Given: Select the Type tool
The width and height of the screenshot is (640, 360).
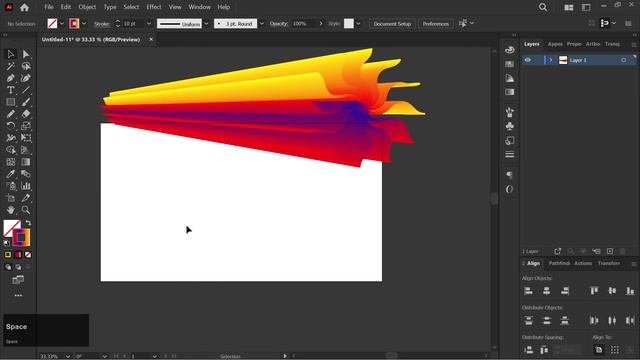Looking at the screenshot, I should coord(11,90).
